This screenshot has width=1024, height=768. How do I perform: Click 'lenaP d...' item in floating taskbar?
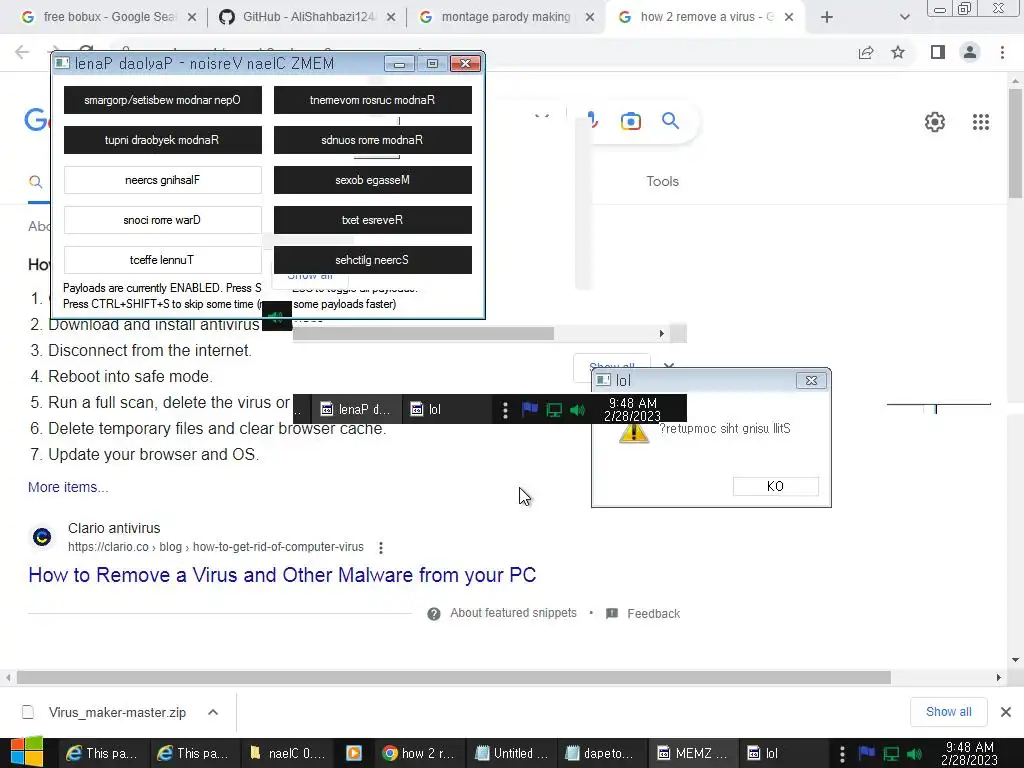tap(356, 409)
